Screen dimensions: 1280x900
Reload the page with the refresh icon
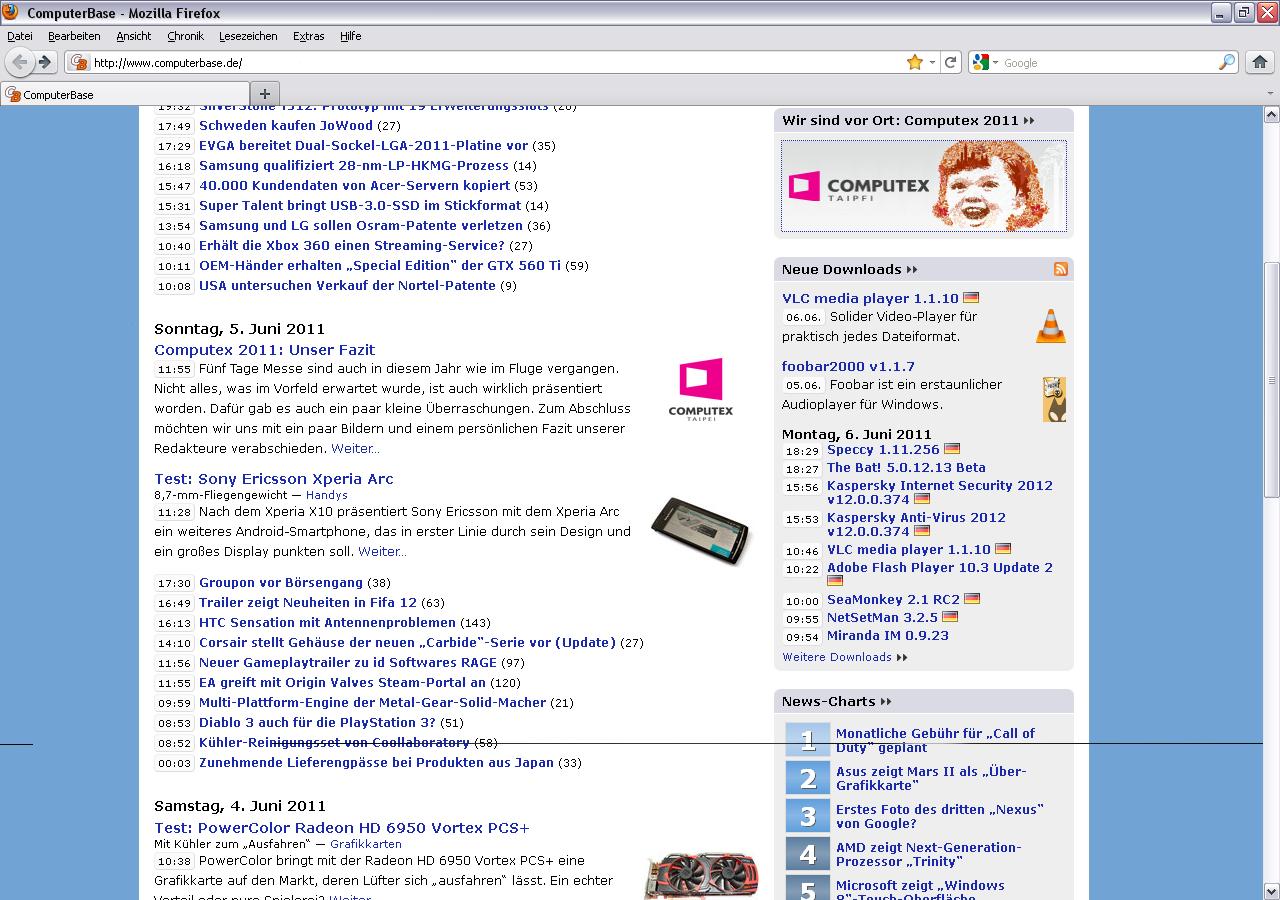pyautogui.click(x=951, y=62)
